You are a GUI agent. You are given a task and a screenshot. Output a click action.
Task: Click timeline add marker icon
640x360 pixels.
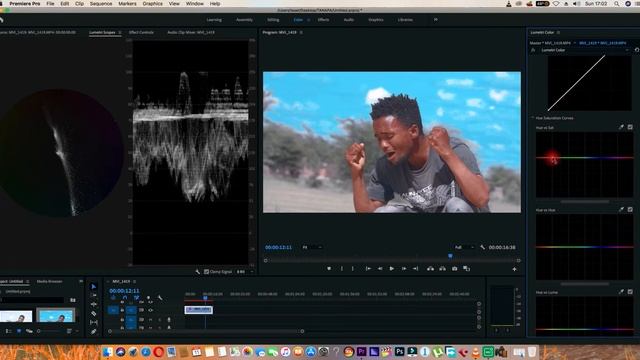coord(148,298)
